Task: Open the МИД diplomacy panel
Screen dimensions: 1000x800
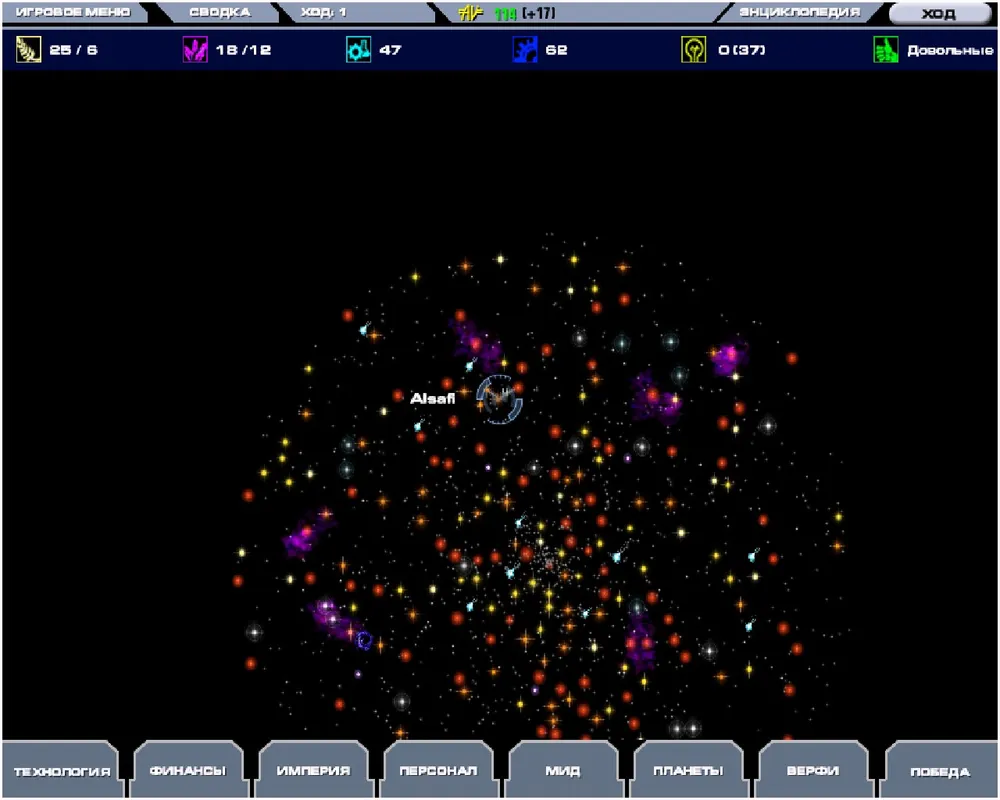Action: pyautogui.click(x=563, y=771)
